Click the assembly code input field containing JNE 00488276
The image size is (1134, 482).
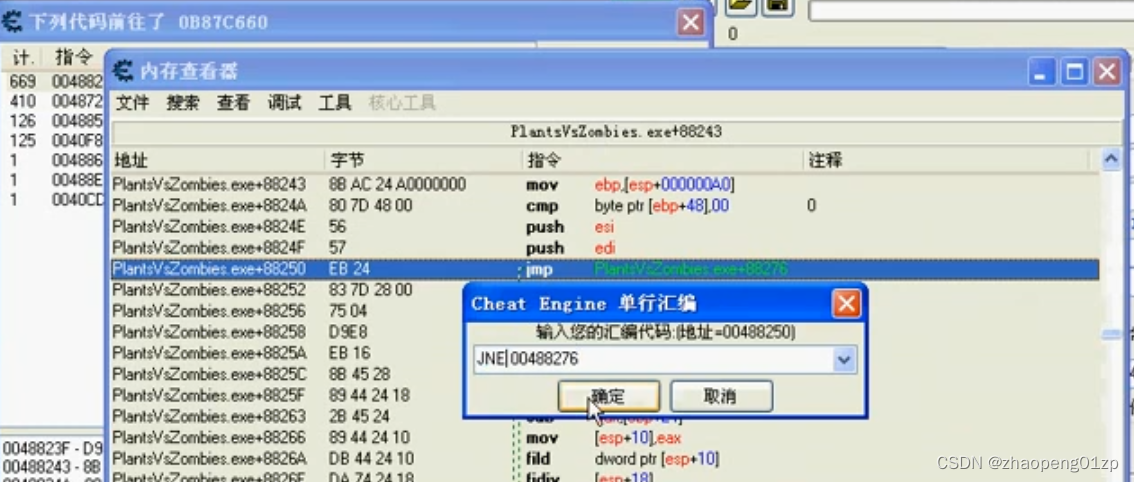(653, 360)
